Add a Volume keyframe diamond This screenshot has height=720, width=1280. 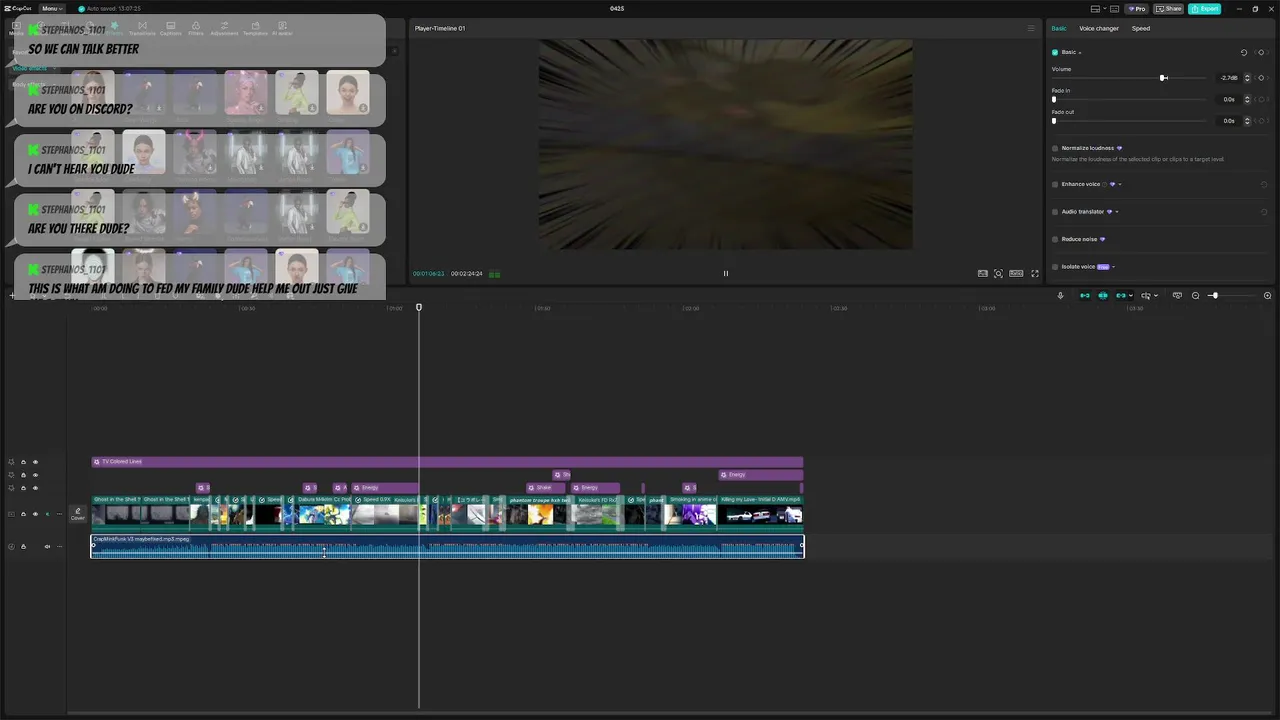(1261, 78)
